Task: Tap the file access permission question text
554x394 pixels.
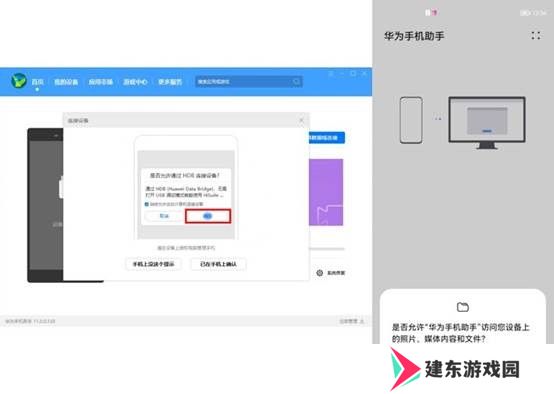Action: [461, 333]
